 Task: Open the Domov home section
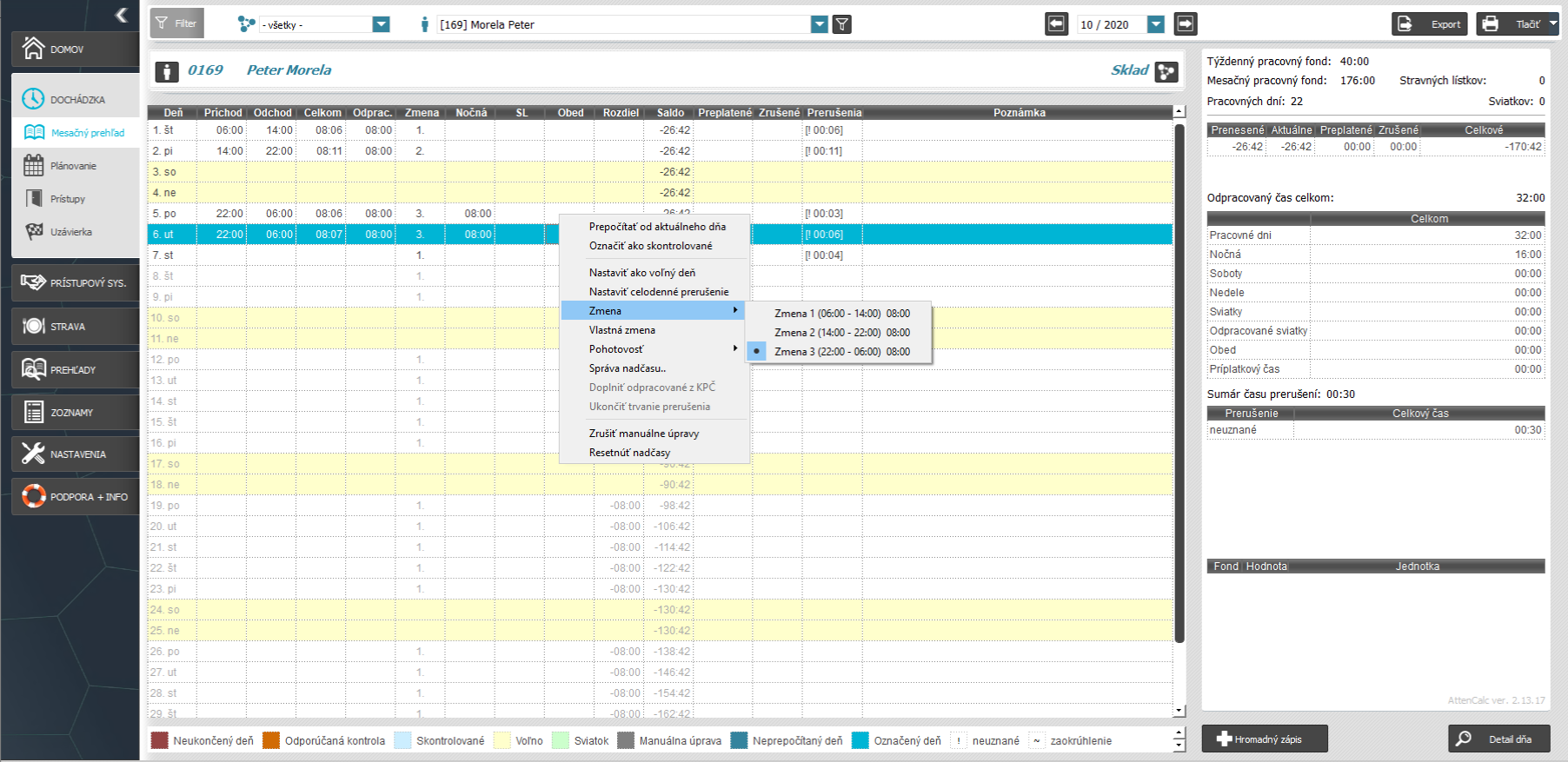pos(76,49)
